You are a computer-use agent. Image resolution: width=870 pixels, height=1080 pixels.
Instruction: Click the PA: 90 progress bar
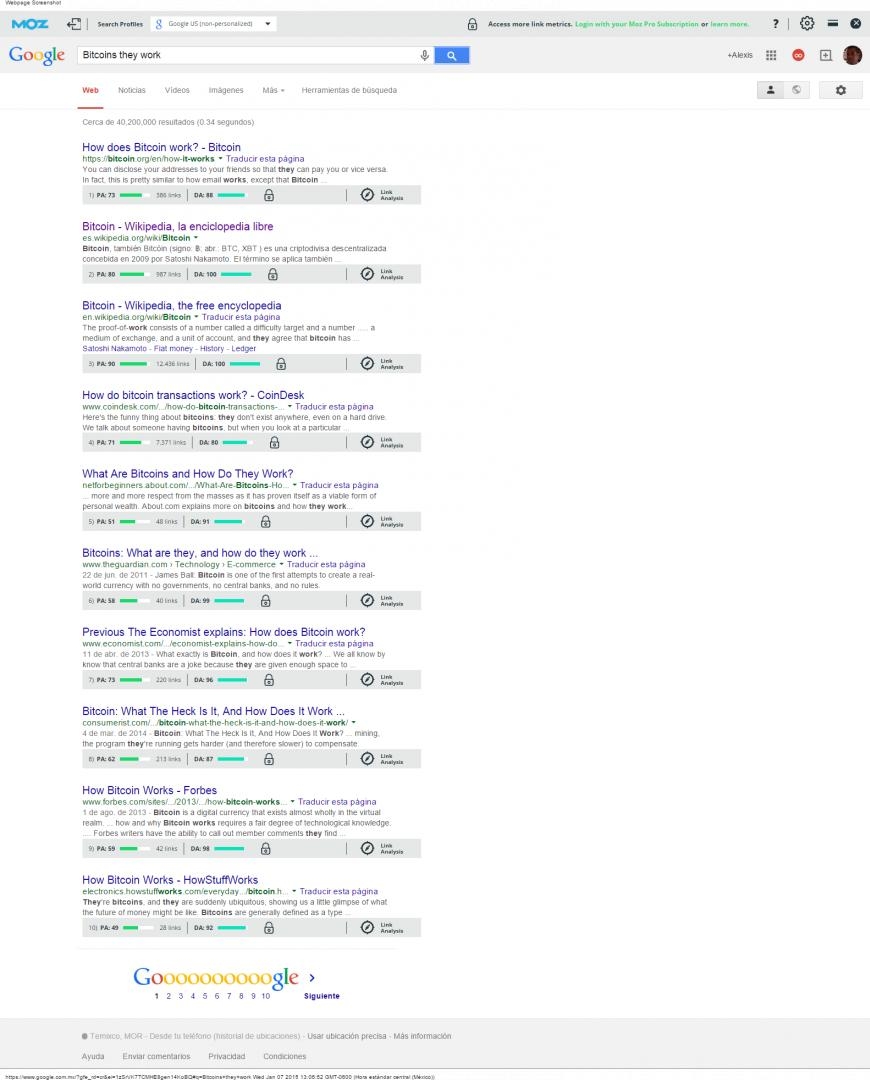(136, 364)
